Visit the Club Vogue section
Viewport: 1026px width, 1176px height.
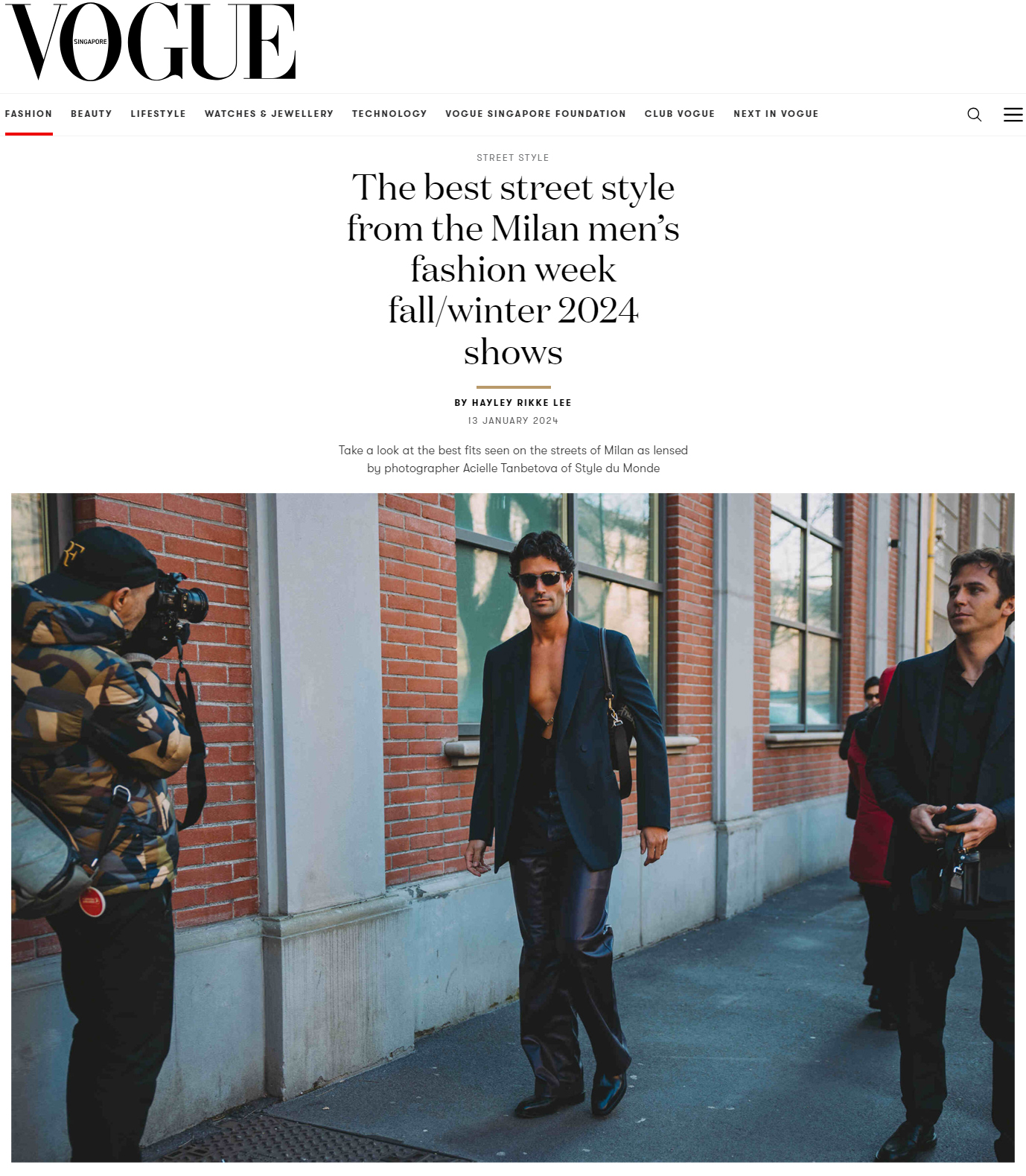pos(680,114)
